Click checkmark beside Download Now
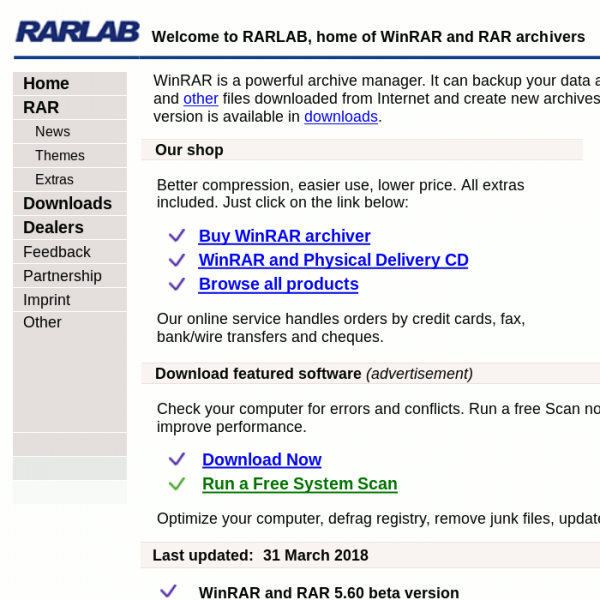Viewport: 600px width, 600px height. click(177, 459)
